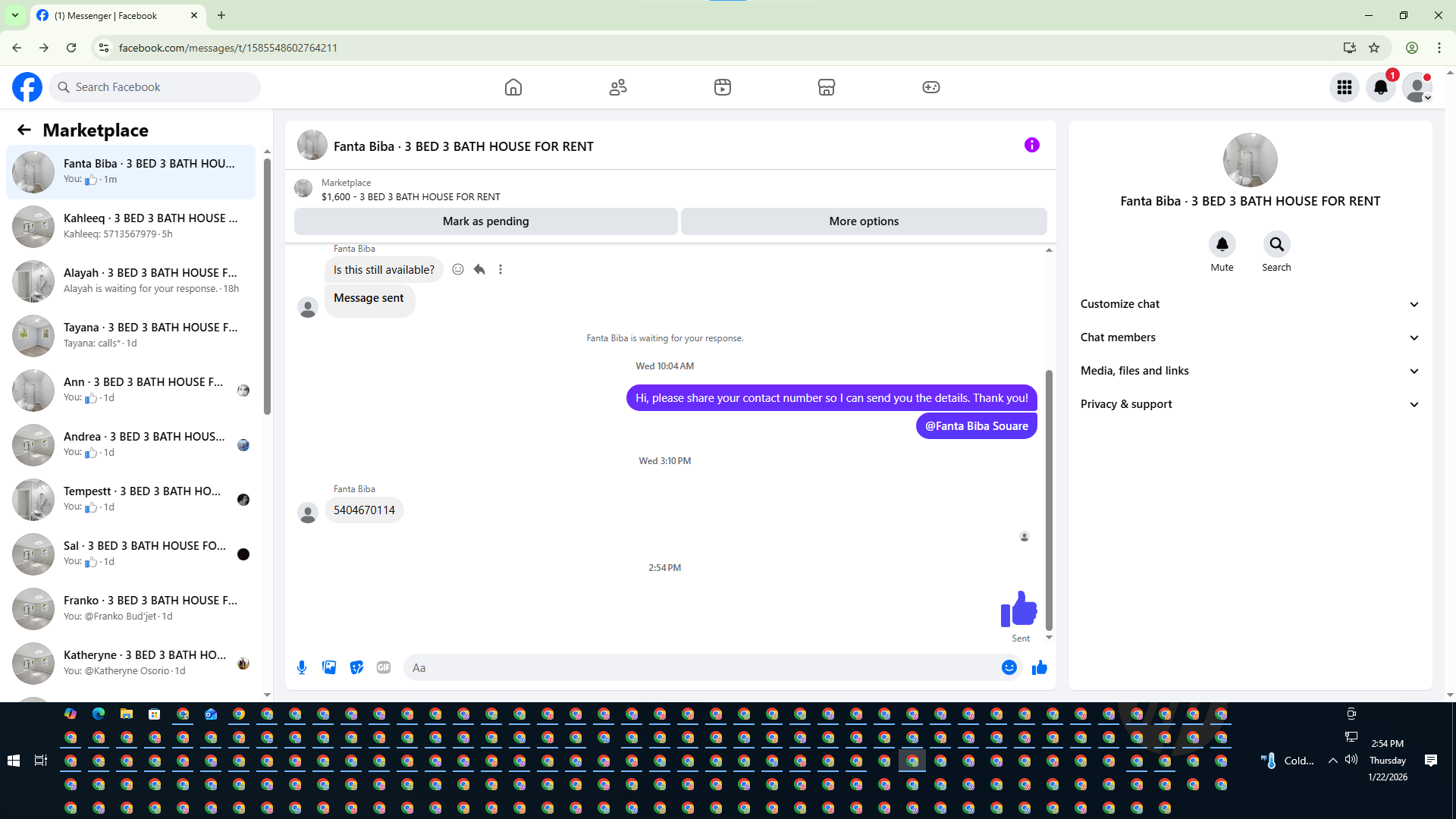Search within the conversation

(1277, 244)
